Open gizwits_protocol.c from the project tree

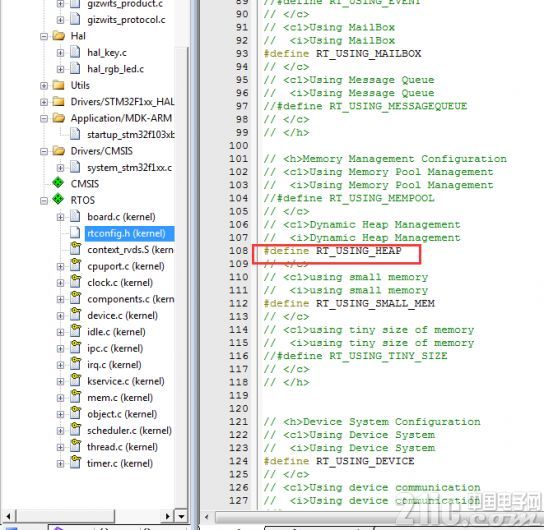click(x=126, y=20)
